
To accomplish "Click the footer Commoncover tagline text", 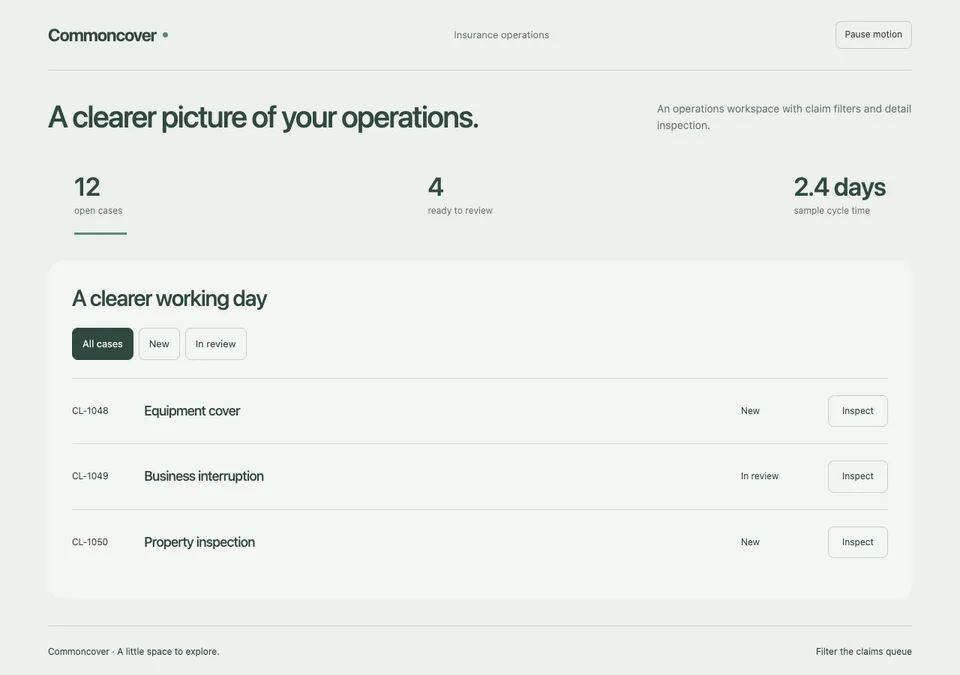I will coord(133,652).
